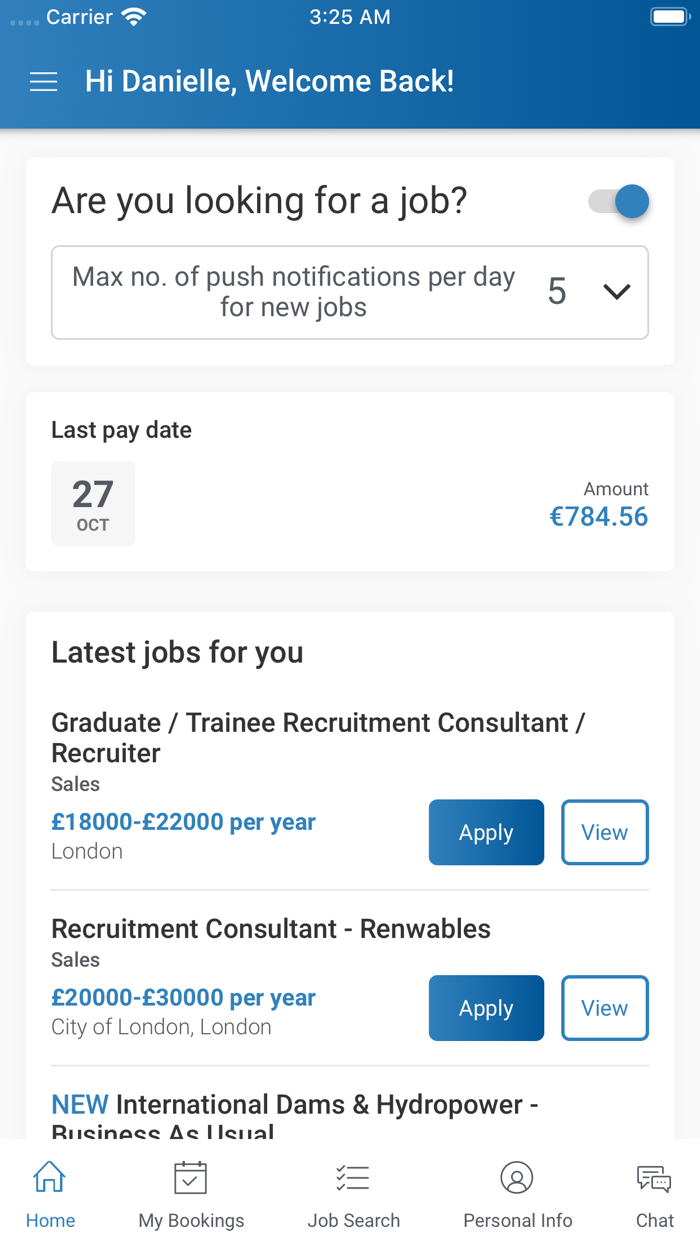The image size is (700, 1244).
Task: Check the battery icon in status bar
Action: pos(668,18)
